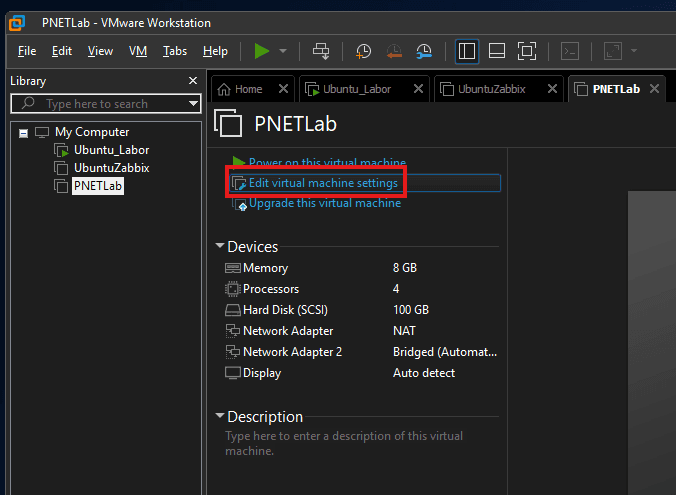Image resolution: width=676 pixels, height=495 pixels.
Task: Click the stretch guest display icon
Action: (x=613, y=51)
